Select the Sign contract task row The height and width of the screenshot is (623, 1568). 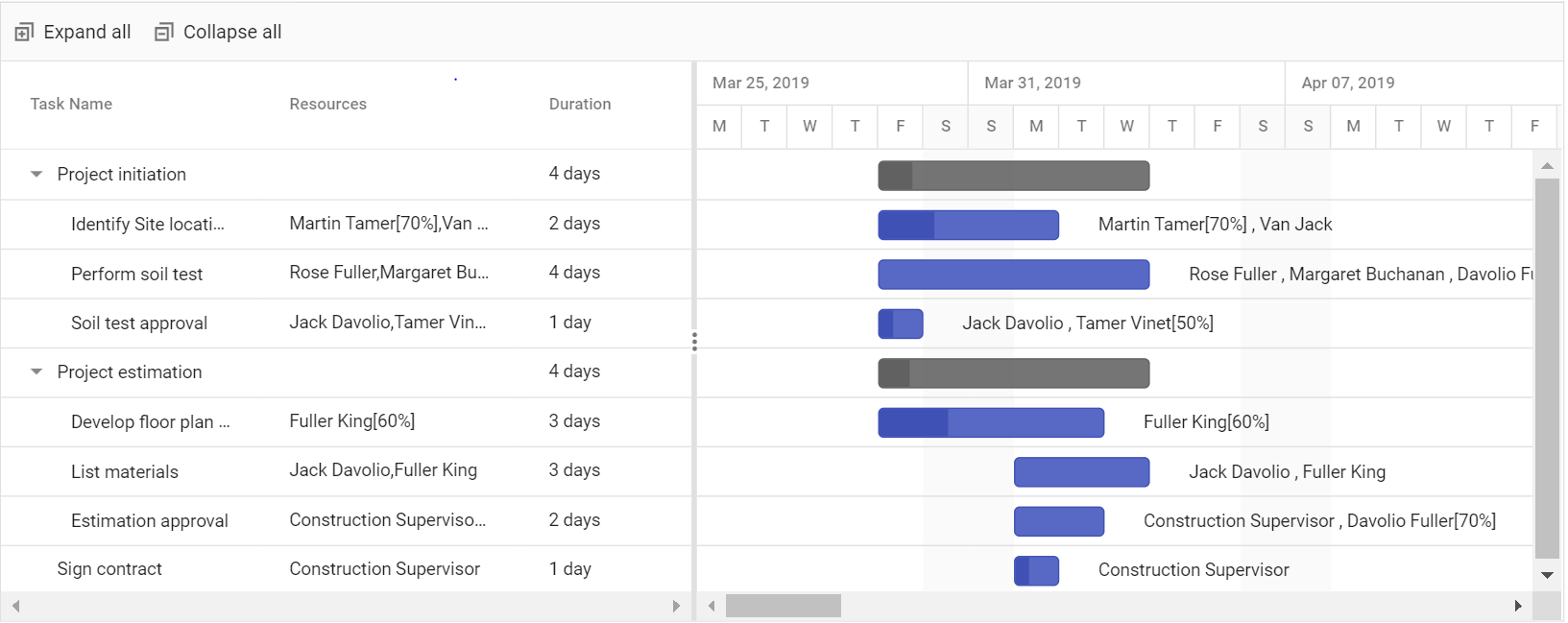point(346,569)
